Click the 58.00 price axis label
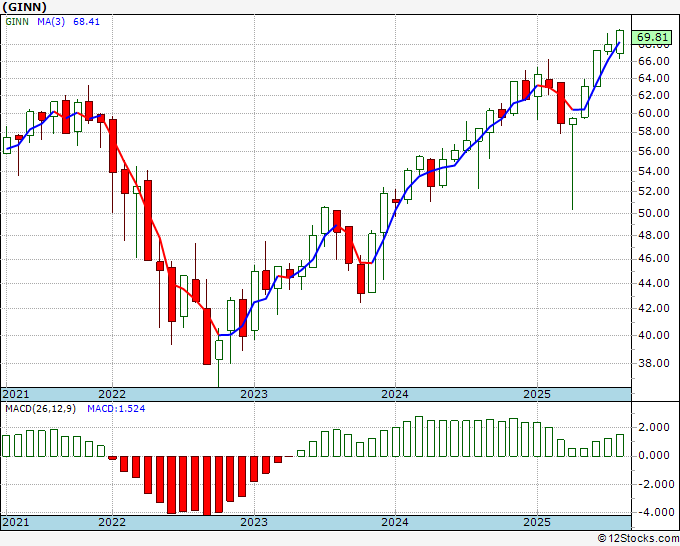Viewport: 680px width, 546px height. point(654,131)
